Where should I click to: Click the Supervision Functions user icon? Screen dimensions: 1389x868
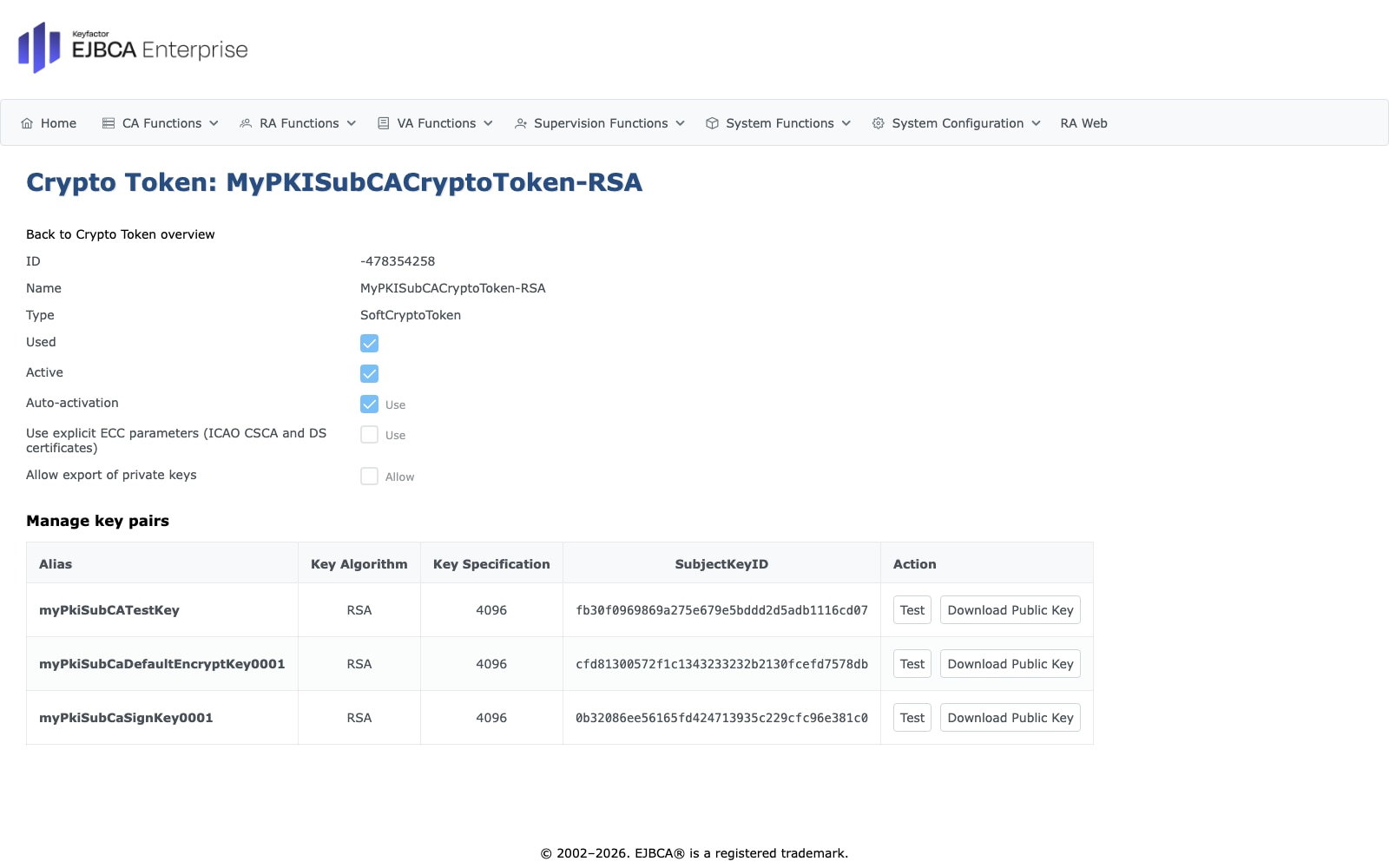(x=521, y=123)
